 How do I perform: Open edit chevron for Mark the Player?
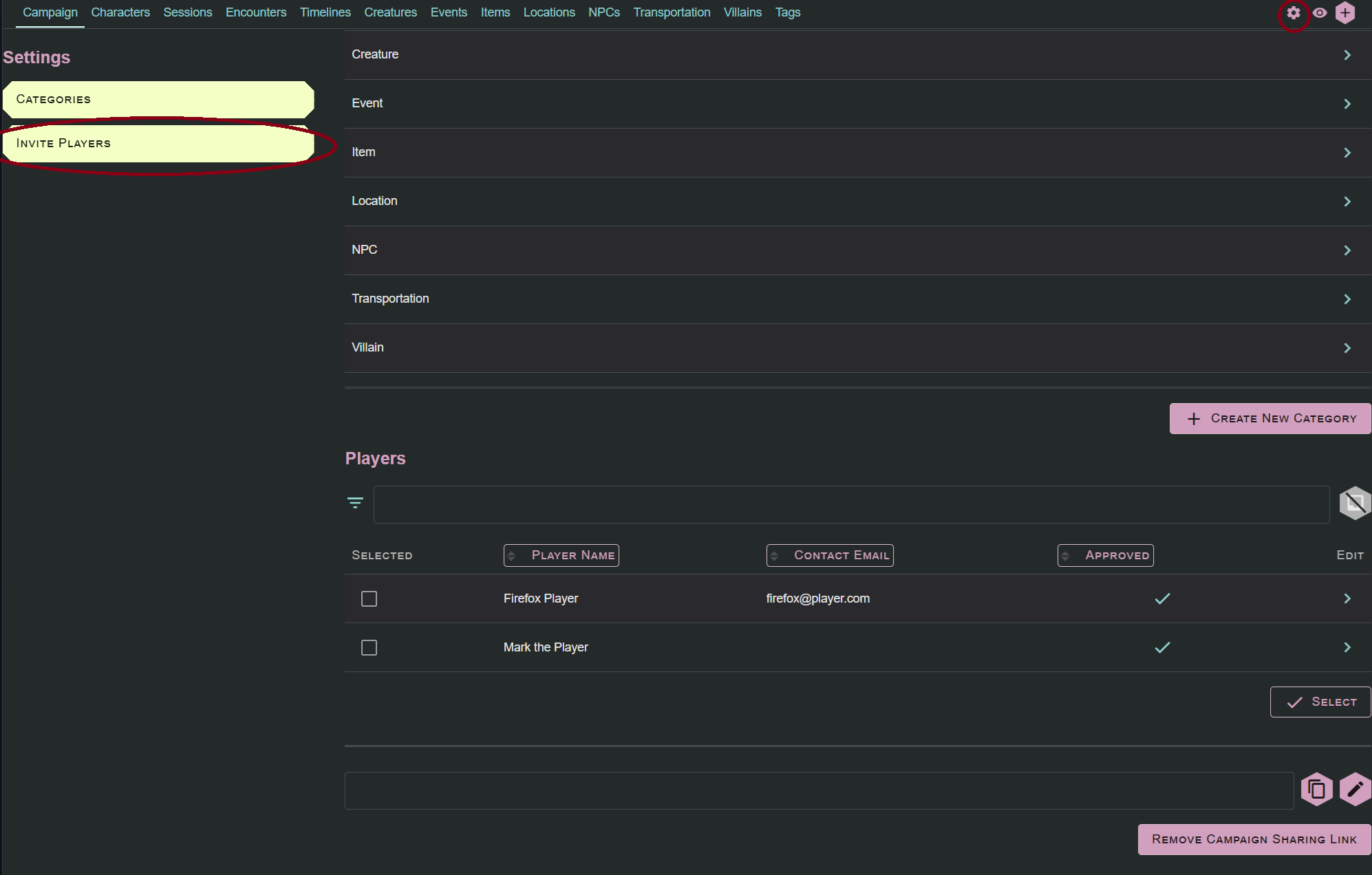coord(1347,647)
